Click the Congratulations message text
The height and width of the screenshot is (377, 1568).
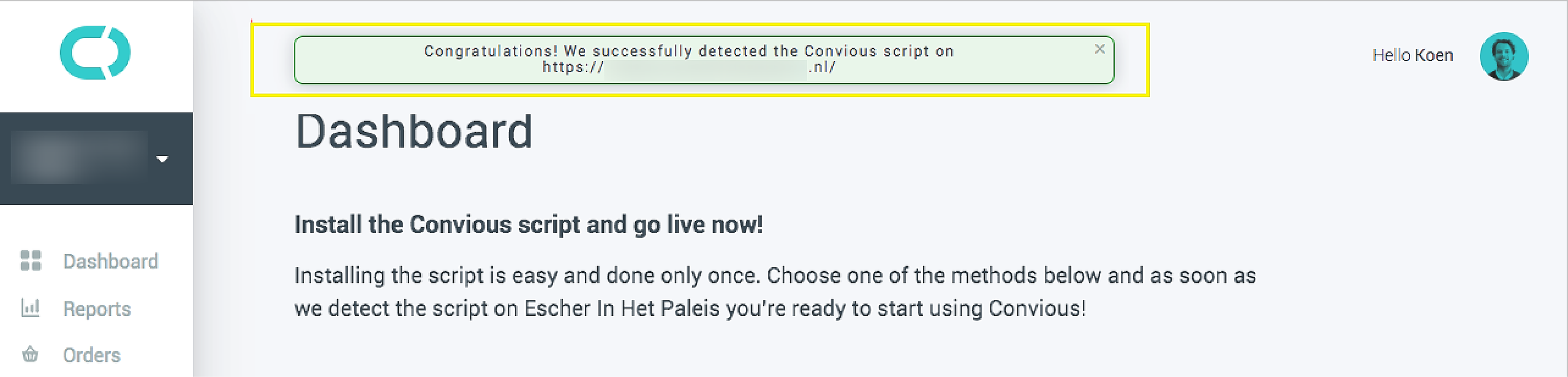[688, 51]
